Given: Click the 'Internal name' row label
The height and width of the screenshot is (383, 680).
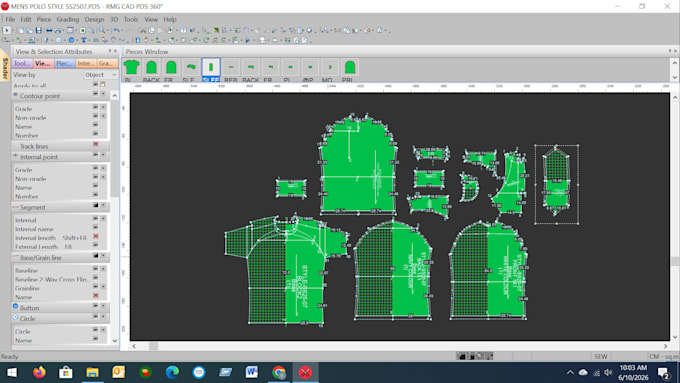Looking at the screenshot, I should click(x=34, y=229).
